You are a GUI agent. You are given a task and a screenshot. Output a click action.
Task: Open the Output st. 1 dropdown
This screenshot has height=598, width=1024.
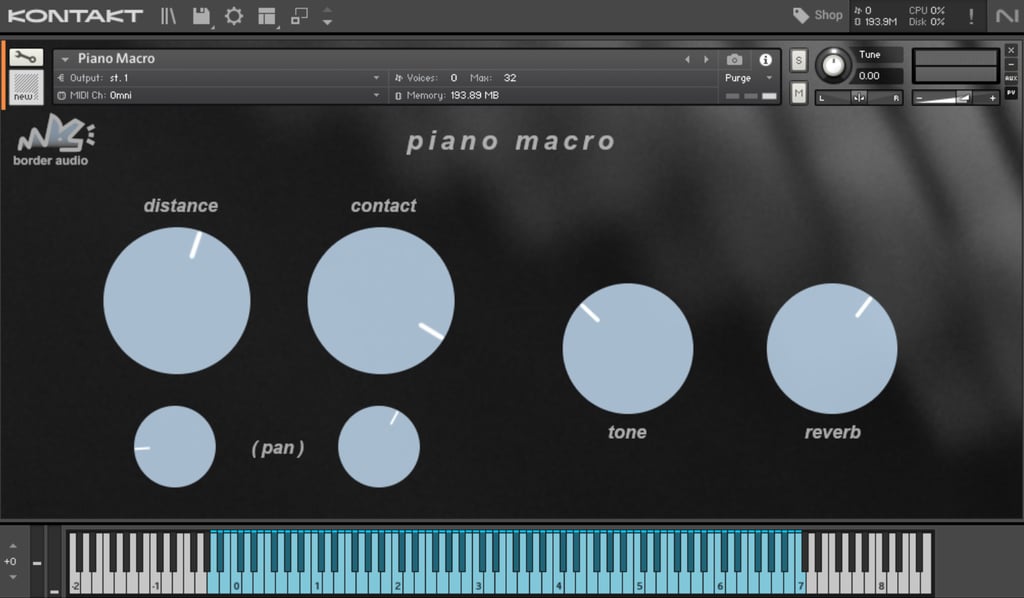219,78
